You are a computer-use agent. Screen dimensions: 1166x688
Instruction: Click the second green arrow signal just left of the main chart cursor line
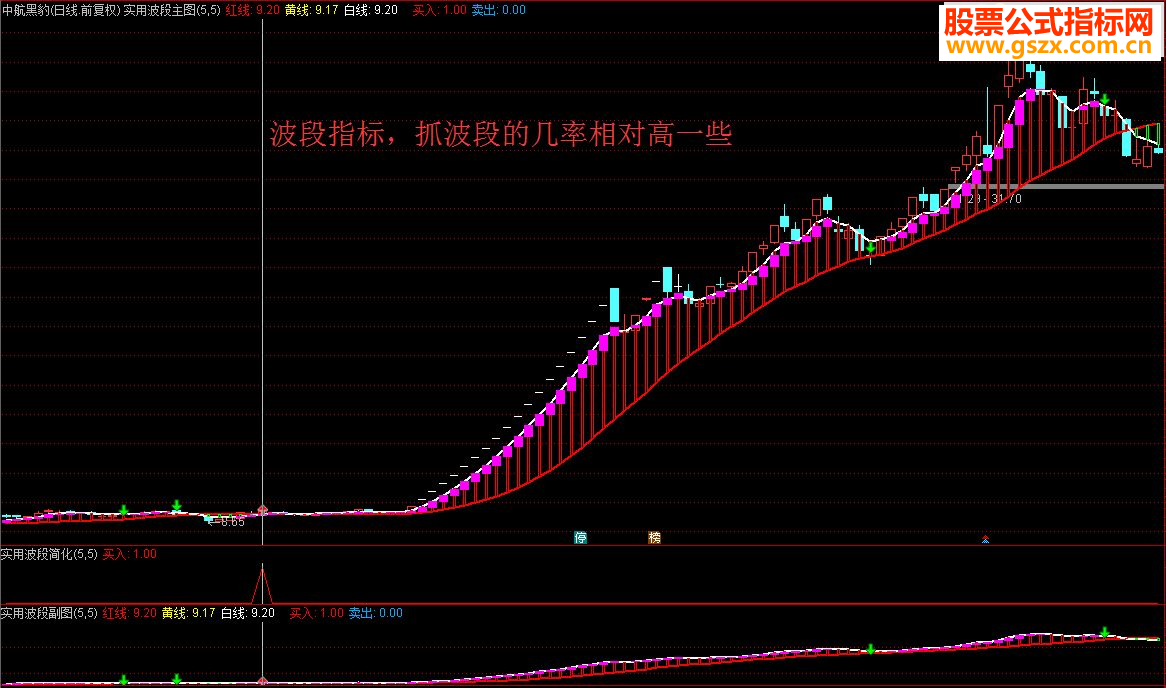[176, 506]
